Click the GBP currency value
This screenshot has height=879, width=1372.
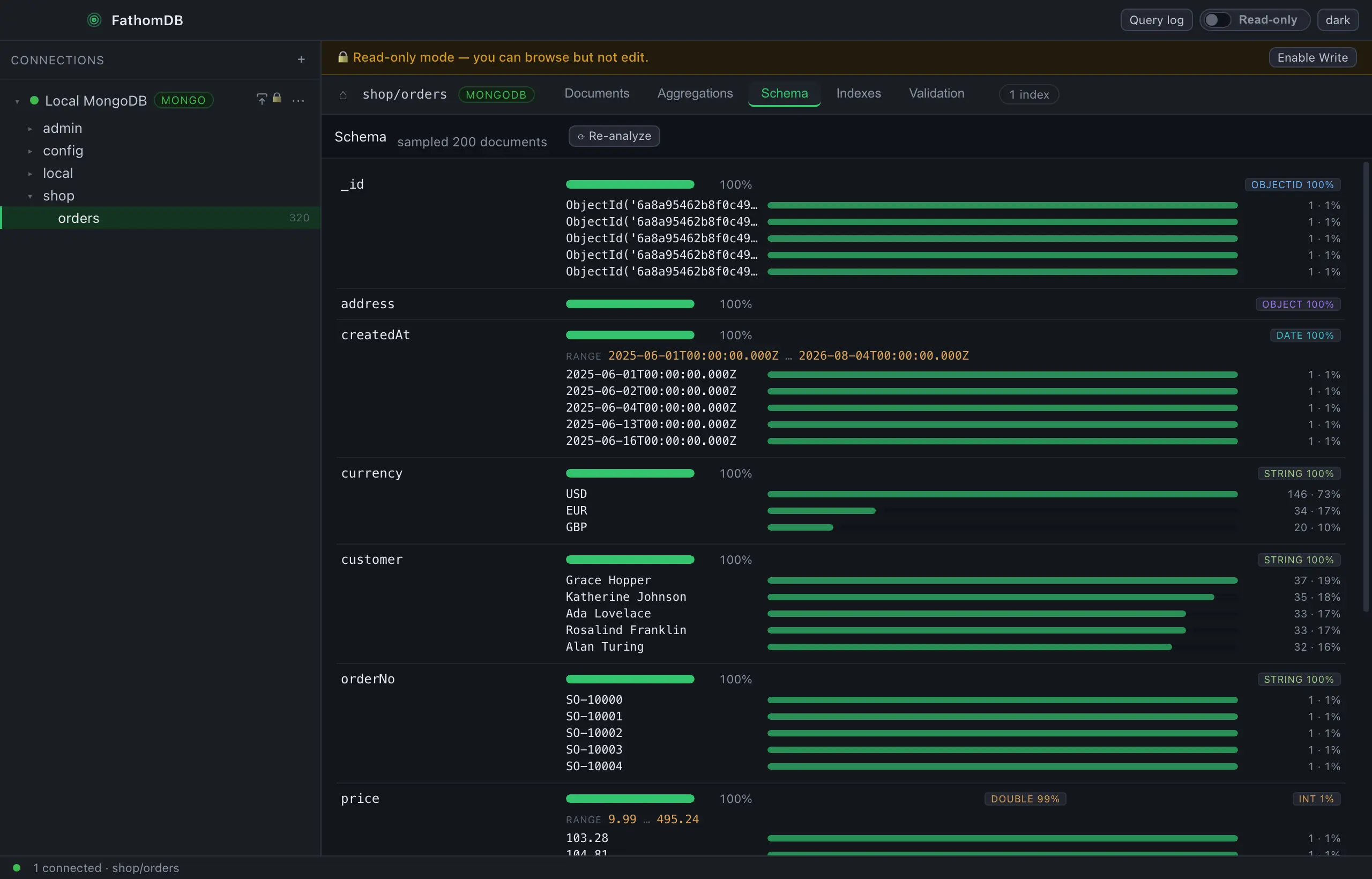(576, 527)
